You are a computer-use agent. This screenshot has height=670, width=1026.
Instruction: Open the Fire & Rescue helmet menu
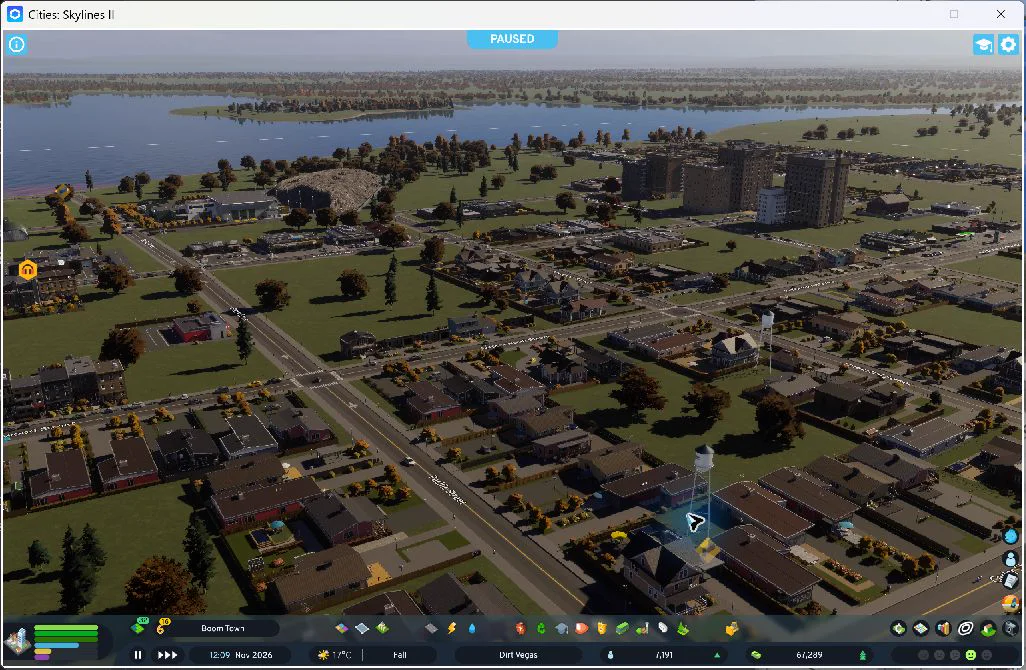tap(581, 628)
